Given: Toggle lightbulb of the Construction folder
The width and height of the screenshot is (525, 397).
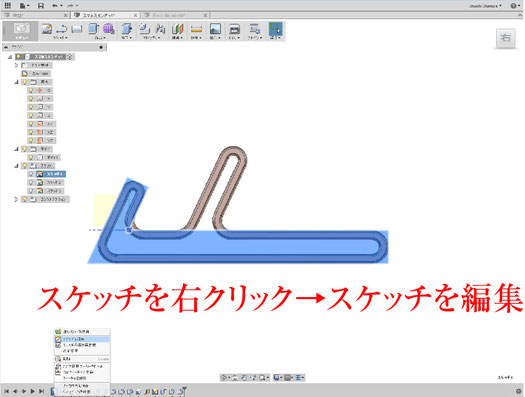Looking at the screenshot, I should (x=24, y=199).
